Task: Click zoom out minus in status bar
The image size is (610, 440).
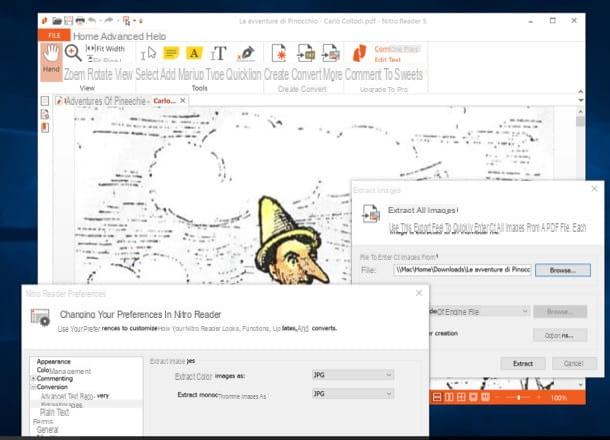Action: click(x=498, y=397)
